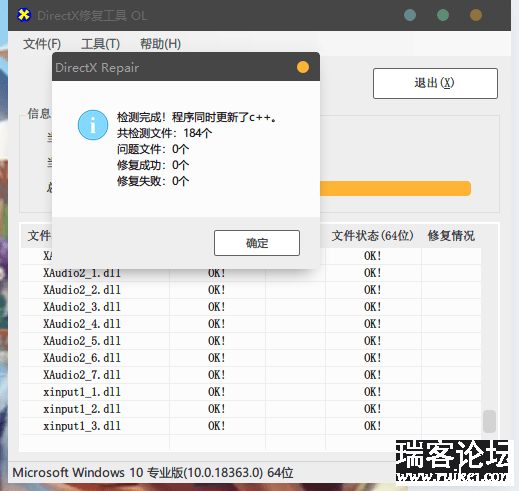Click the Microsoft Windows 10 status bar text
Screen dimensions: 519x491
(153, 472)
